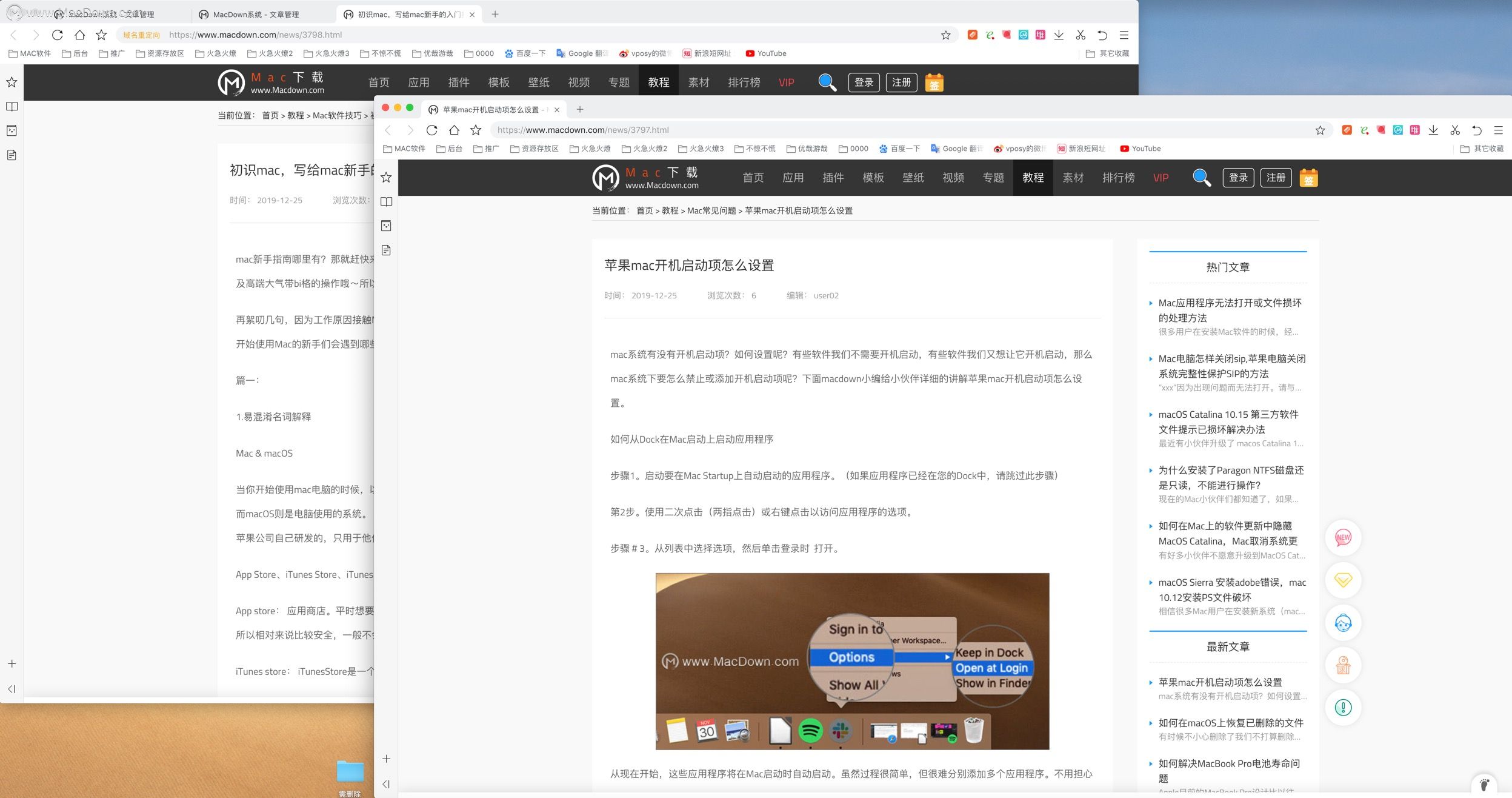Screen dimensions: 1512x798
Task: Click customer service headset floating icon
Action: pos(1343,623)
